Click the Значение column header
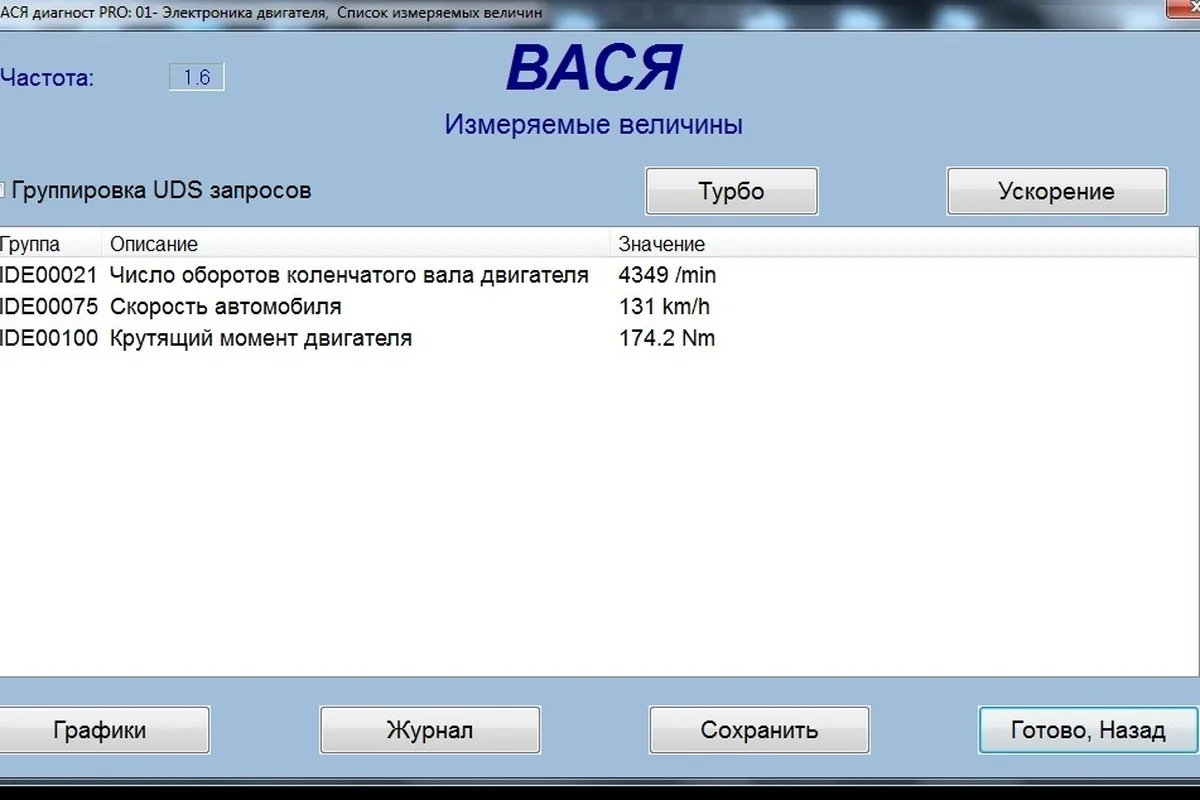 pos(903,244)
